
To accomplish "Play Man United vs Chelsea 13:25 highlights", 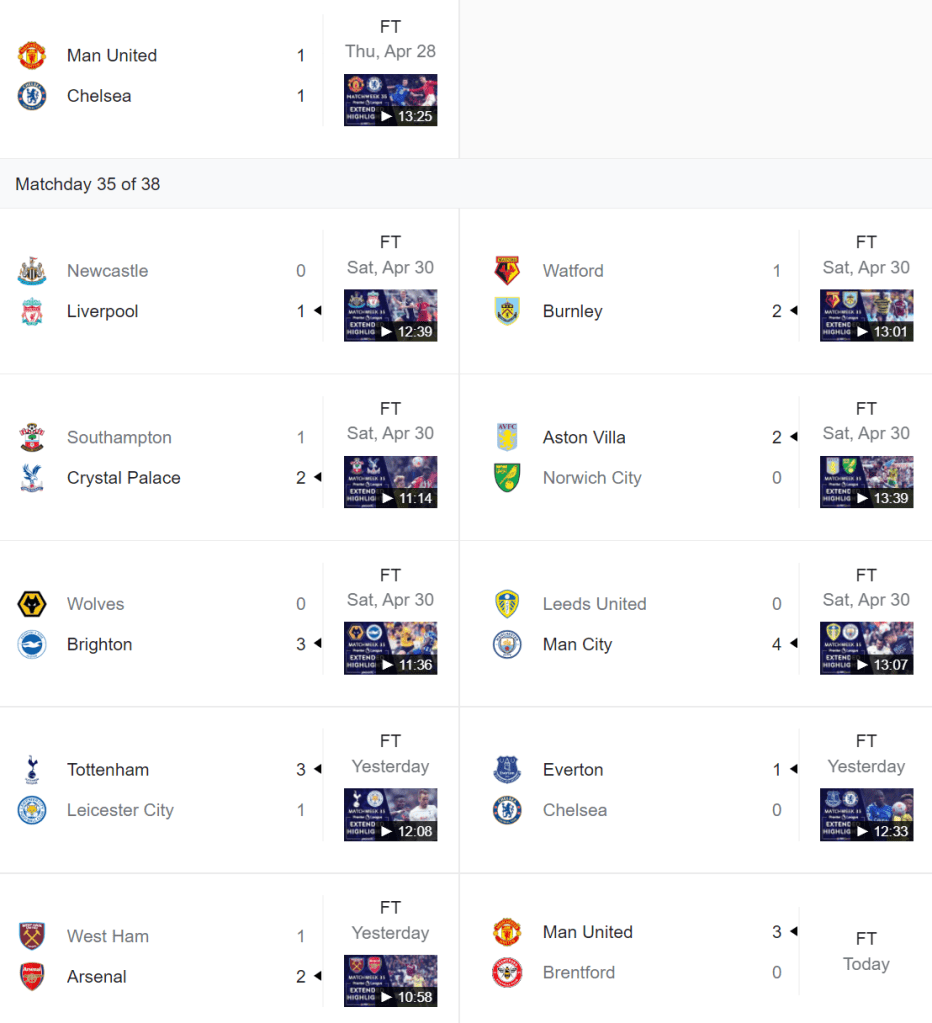I will pyautogui.click(x=390, y=100).
